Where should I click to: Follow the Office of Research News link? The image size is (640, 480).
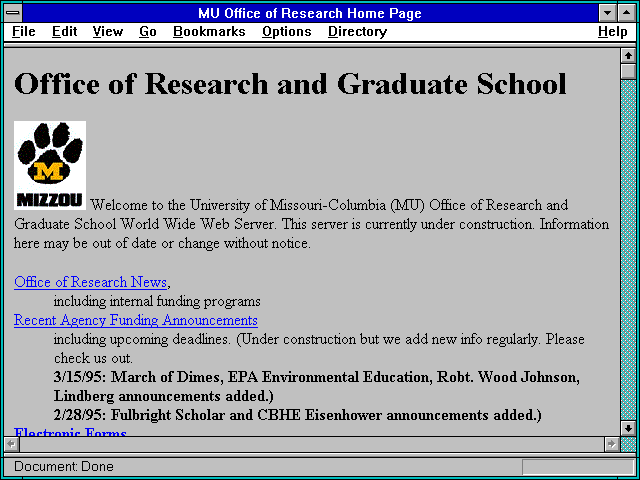point(90,282)
